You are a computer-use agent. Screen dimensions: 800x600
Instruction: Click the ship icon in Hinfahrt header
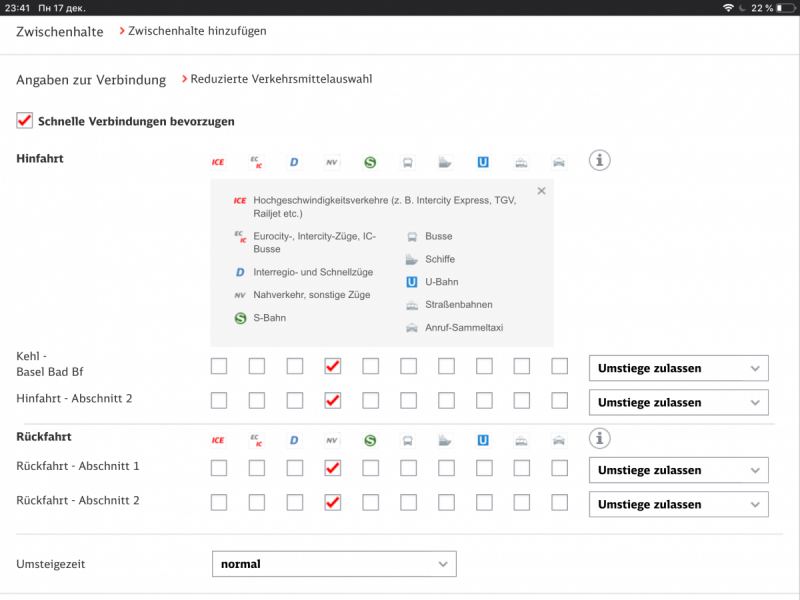click(x=445, y=162)
